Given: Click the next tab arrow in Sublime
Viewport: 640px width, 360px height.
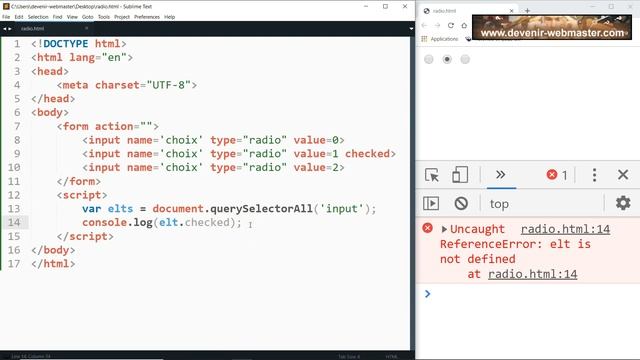Looking at the screenshot, I should [x=10, y=29].
